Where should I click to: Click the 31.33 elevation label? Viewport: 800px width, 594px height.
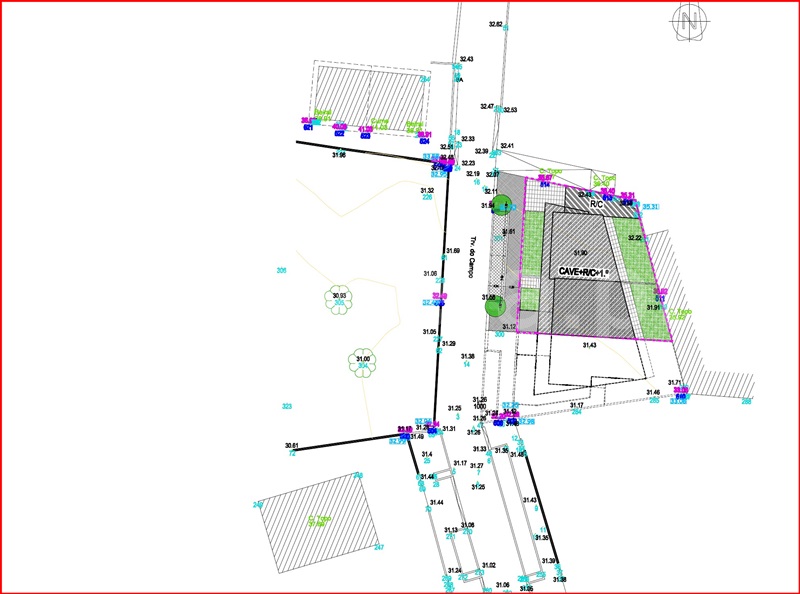tap(479, 449)
